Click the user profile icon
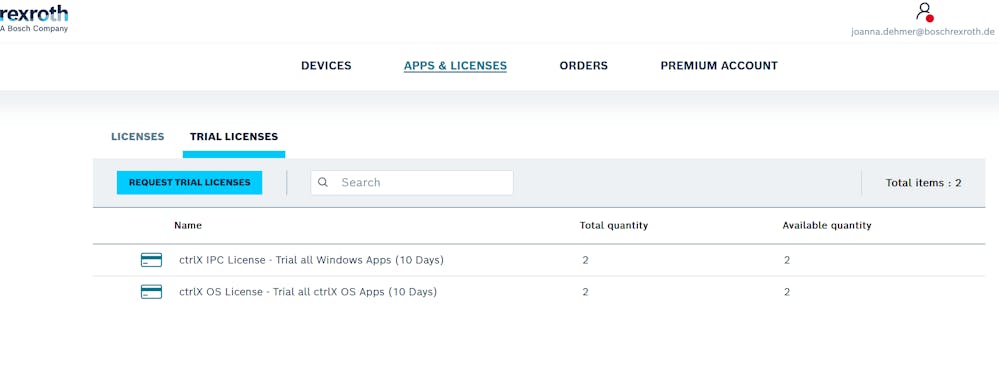The width and height of the screenshot is (999, 390). click(924, 12)
